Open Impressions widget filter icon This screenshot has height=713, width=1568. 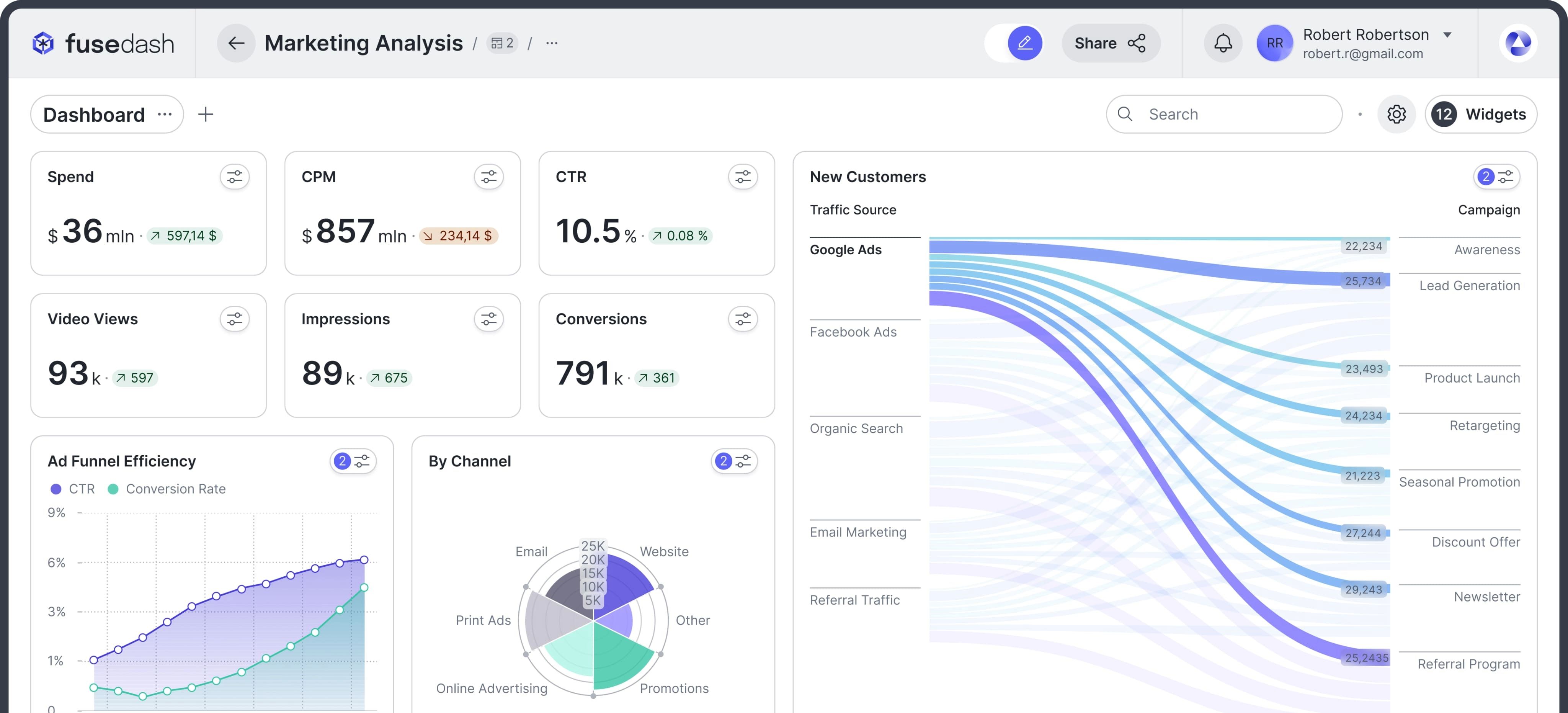click(x=489, y=319)
